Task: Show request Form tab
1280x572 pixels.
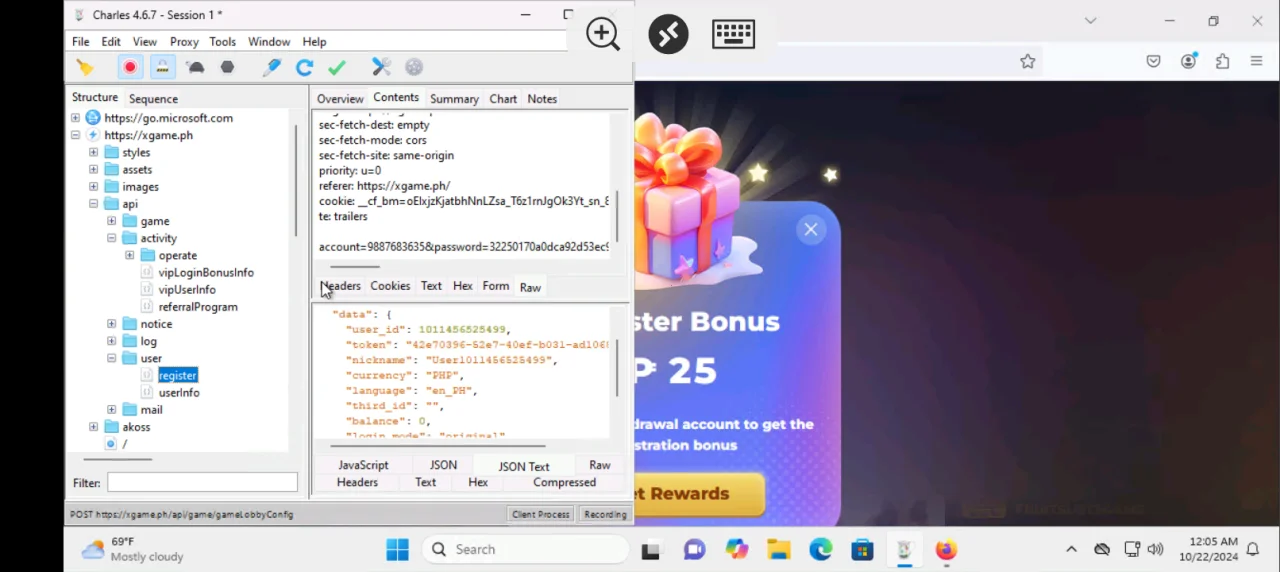Action: pyautogui.click(x=496, y=286)
